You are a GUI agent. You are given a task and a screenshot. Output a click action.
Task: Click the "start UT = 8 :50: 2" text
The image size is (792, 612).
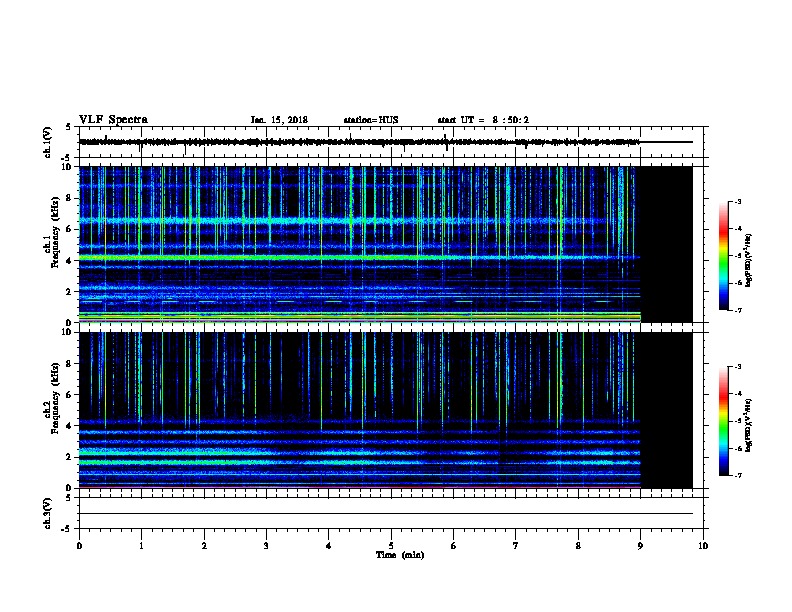[483, 120]
